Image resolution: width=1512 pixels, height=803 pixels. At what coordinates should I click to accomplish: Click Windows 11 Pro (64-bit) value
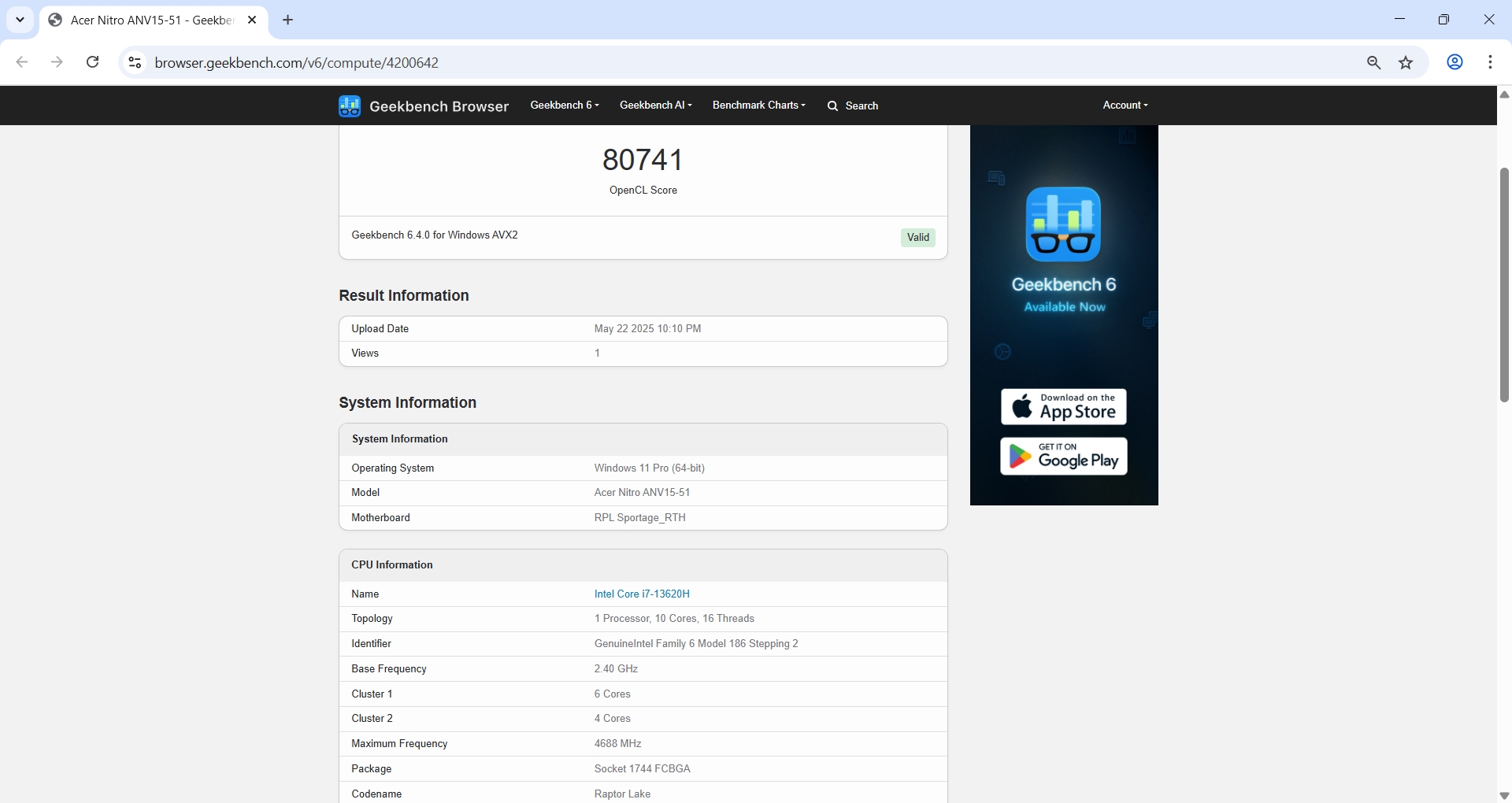pyautogui.click(x=650, y=468)
